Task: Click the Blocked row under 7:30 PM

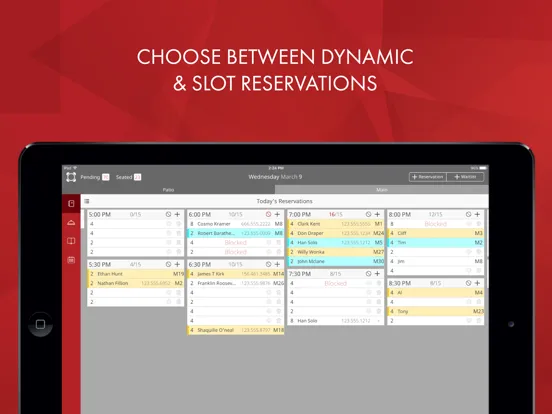Action: point(335,283)
